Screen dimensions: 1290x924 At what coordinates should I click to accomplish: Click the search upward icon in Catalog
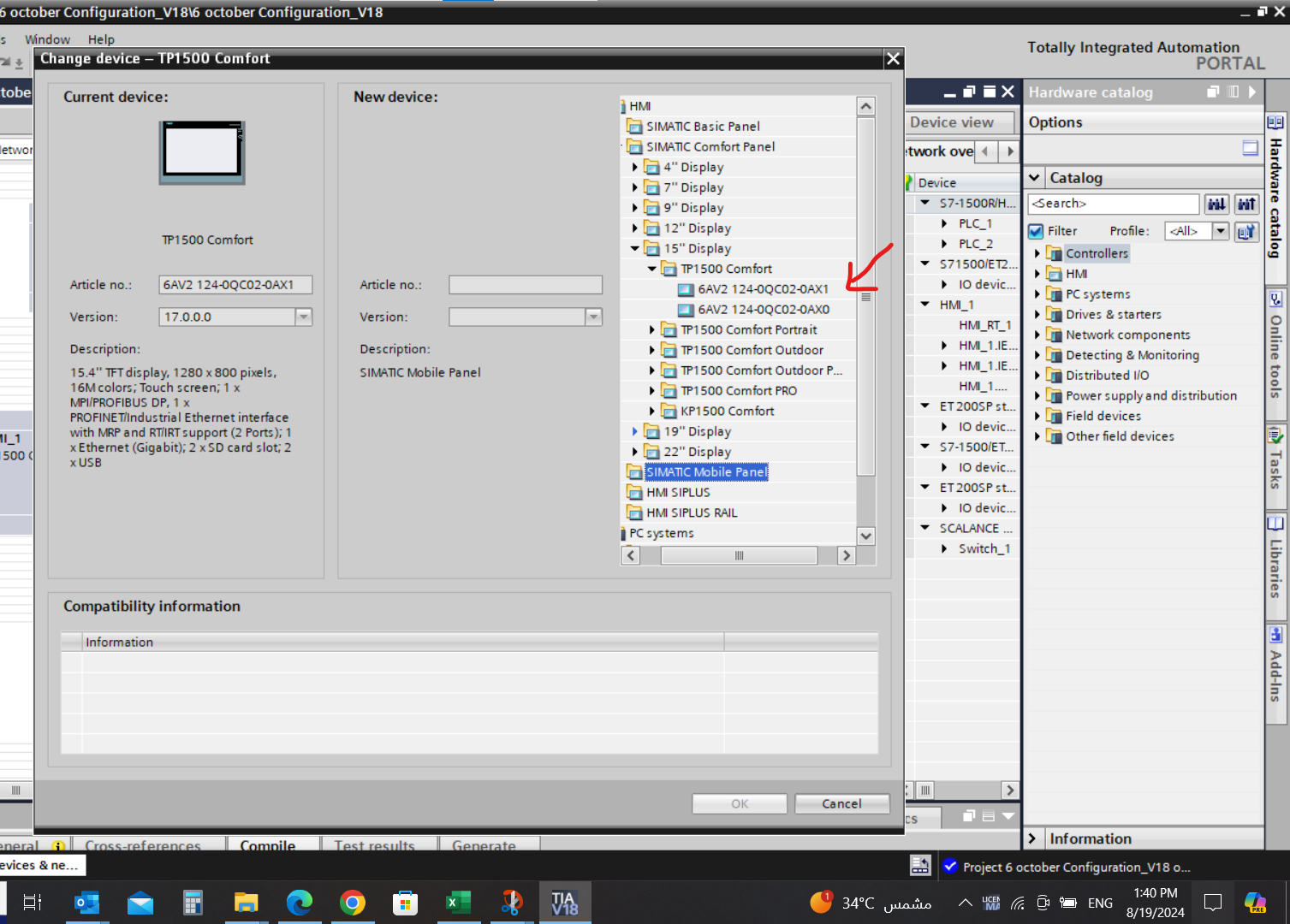tap(1246, 204)
